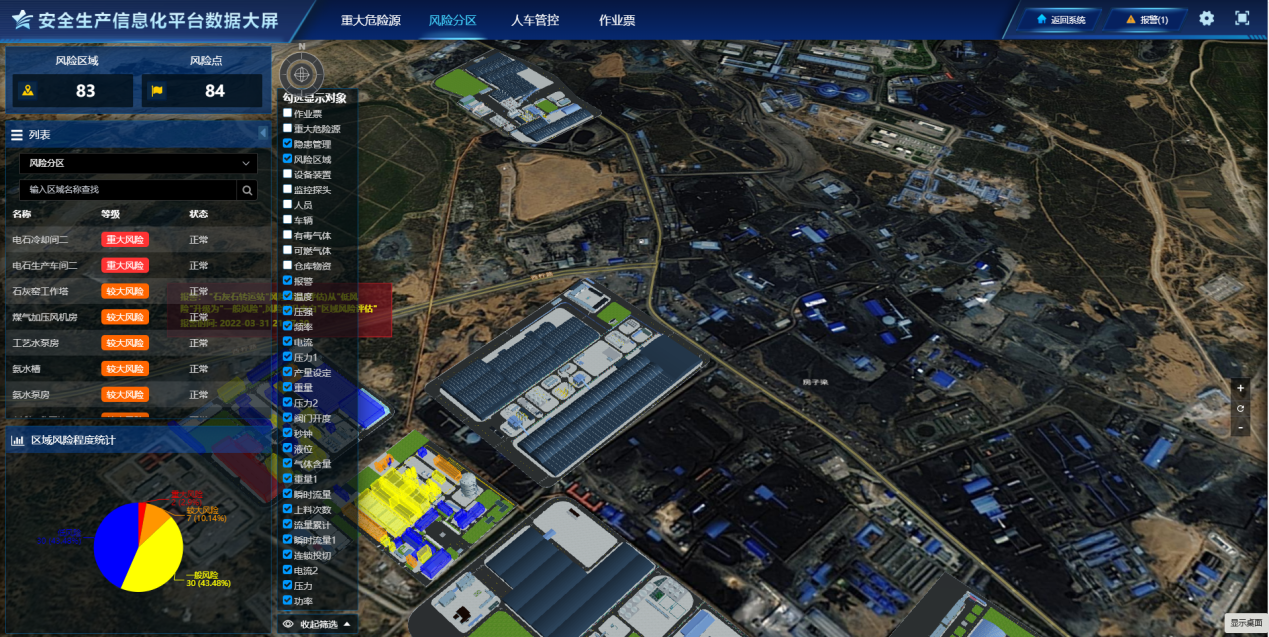Reset map view with the refresh icon

coord(1241,408)
